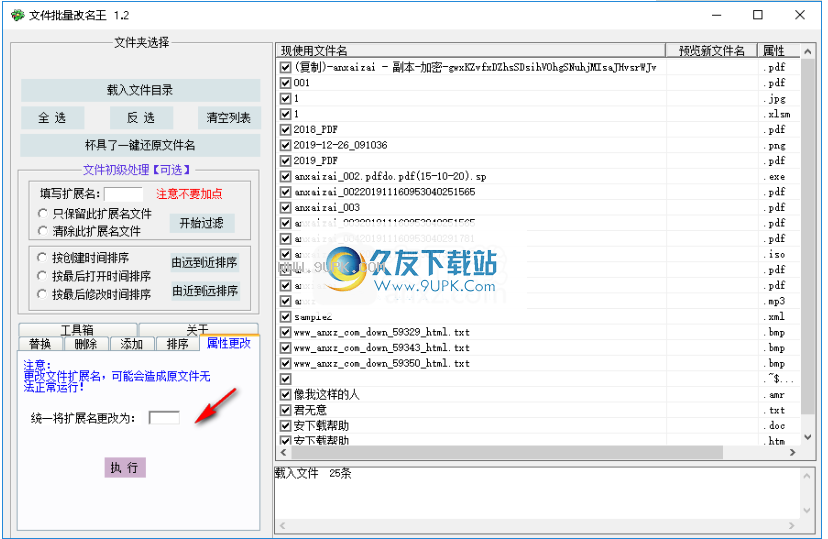
Task: Uncheck www_anxz_com_down_59329_html.txt checkbox
Action: [286, 332]
